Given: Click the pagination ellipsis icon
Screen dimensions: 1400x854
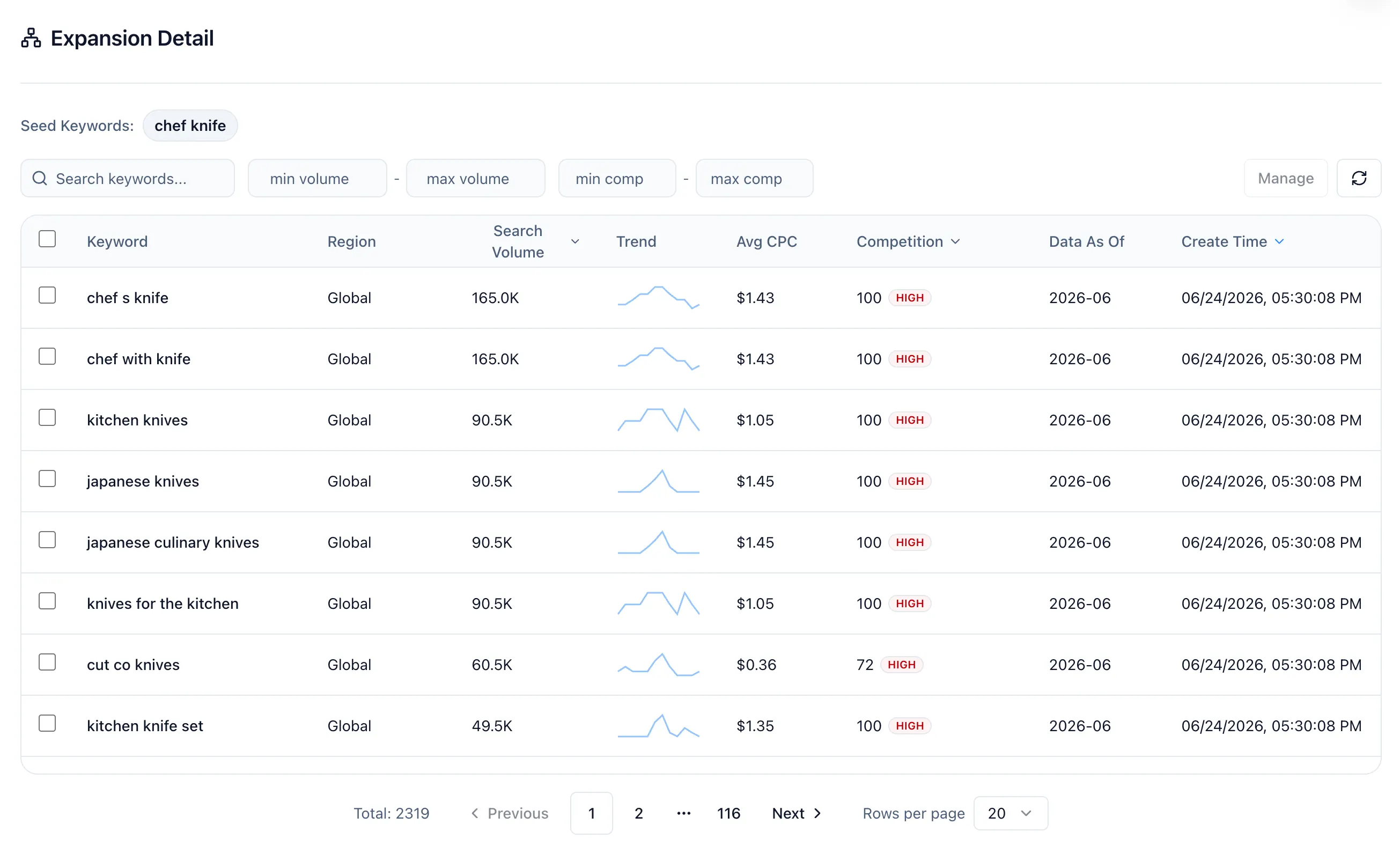Looking at the screenshot, I should click(683, 813).
